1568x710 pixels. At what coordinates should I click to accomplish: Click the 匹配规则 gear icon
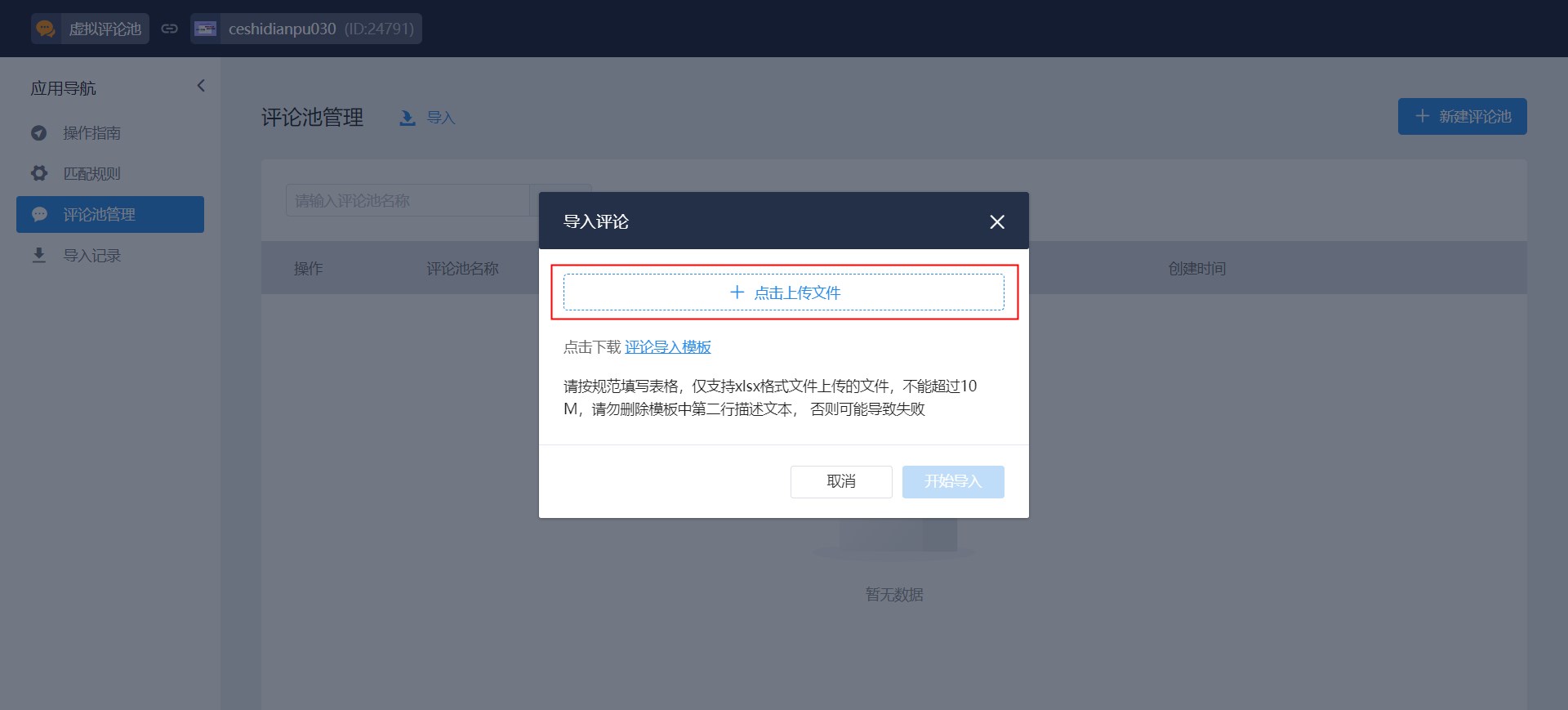(38, 173)
